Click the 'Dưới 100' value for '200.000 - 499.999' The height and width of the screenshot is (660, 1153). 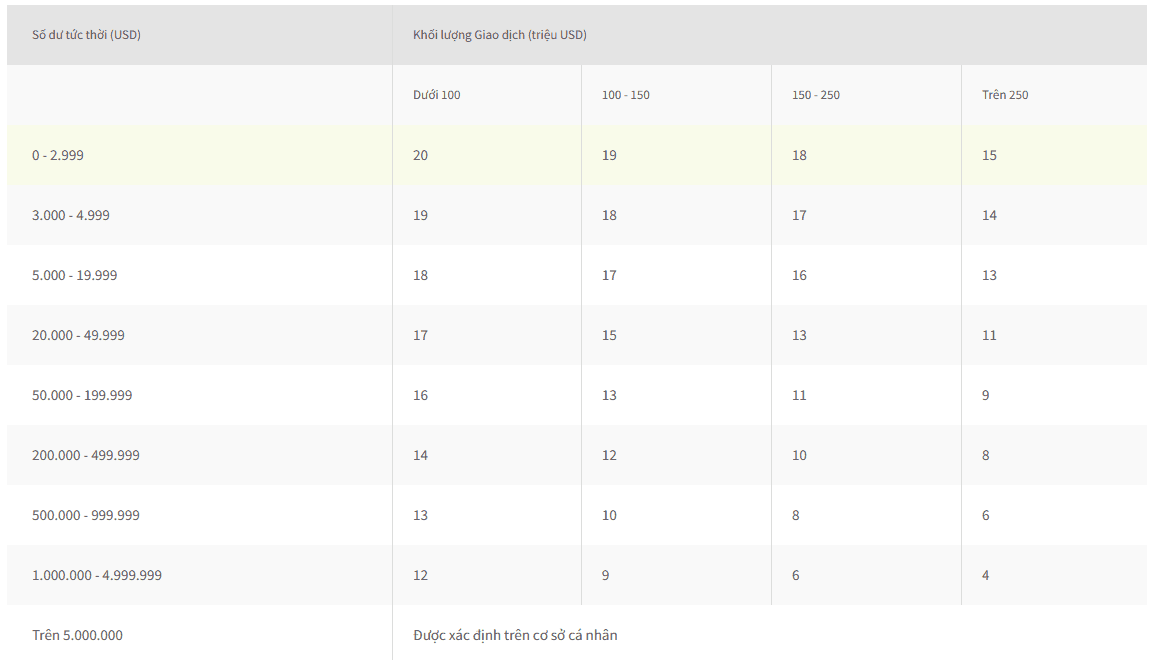click(420, 456)
